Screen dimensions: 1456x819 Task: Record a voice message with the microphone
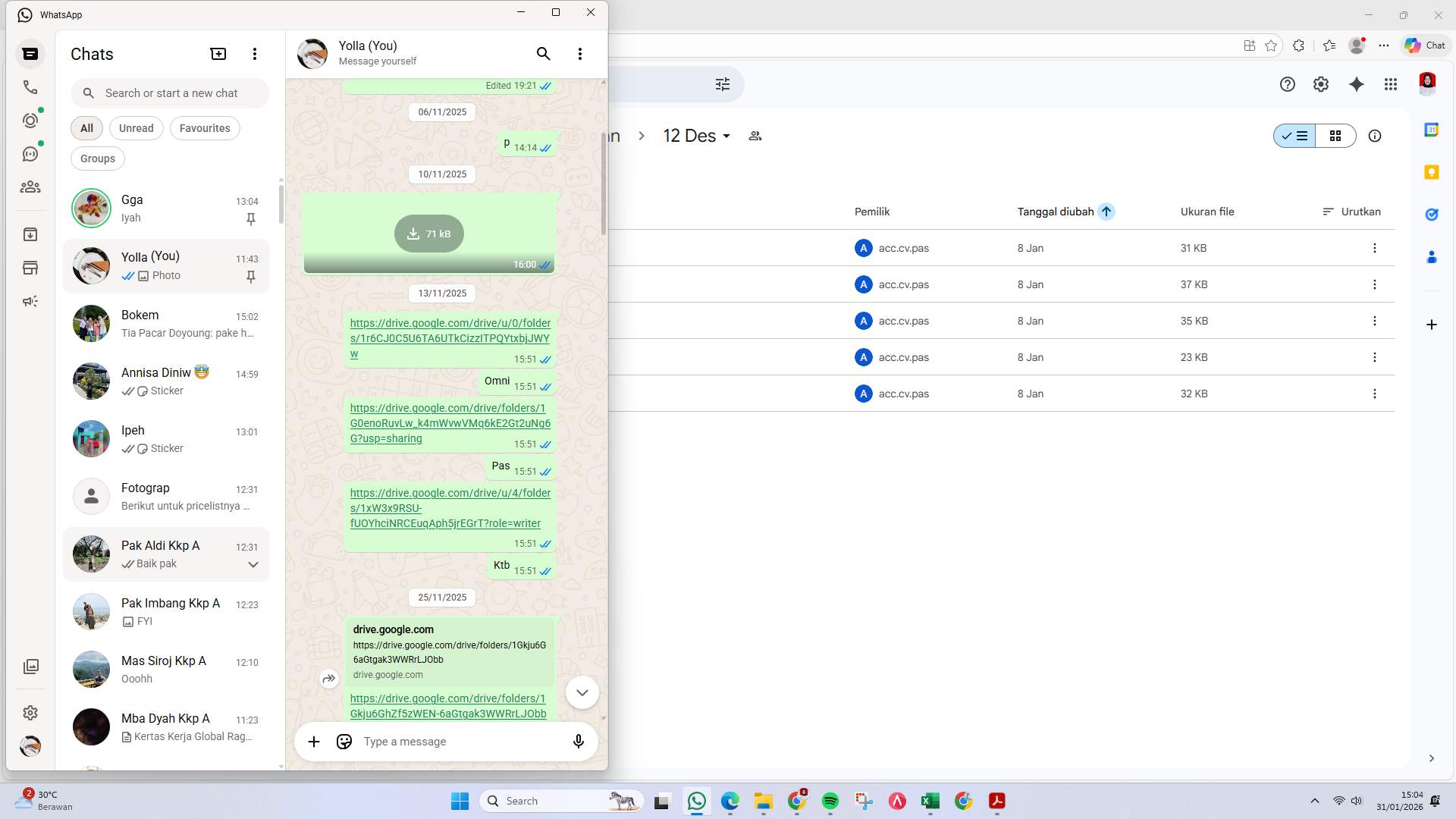[578, 742]
